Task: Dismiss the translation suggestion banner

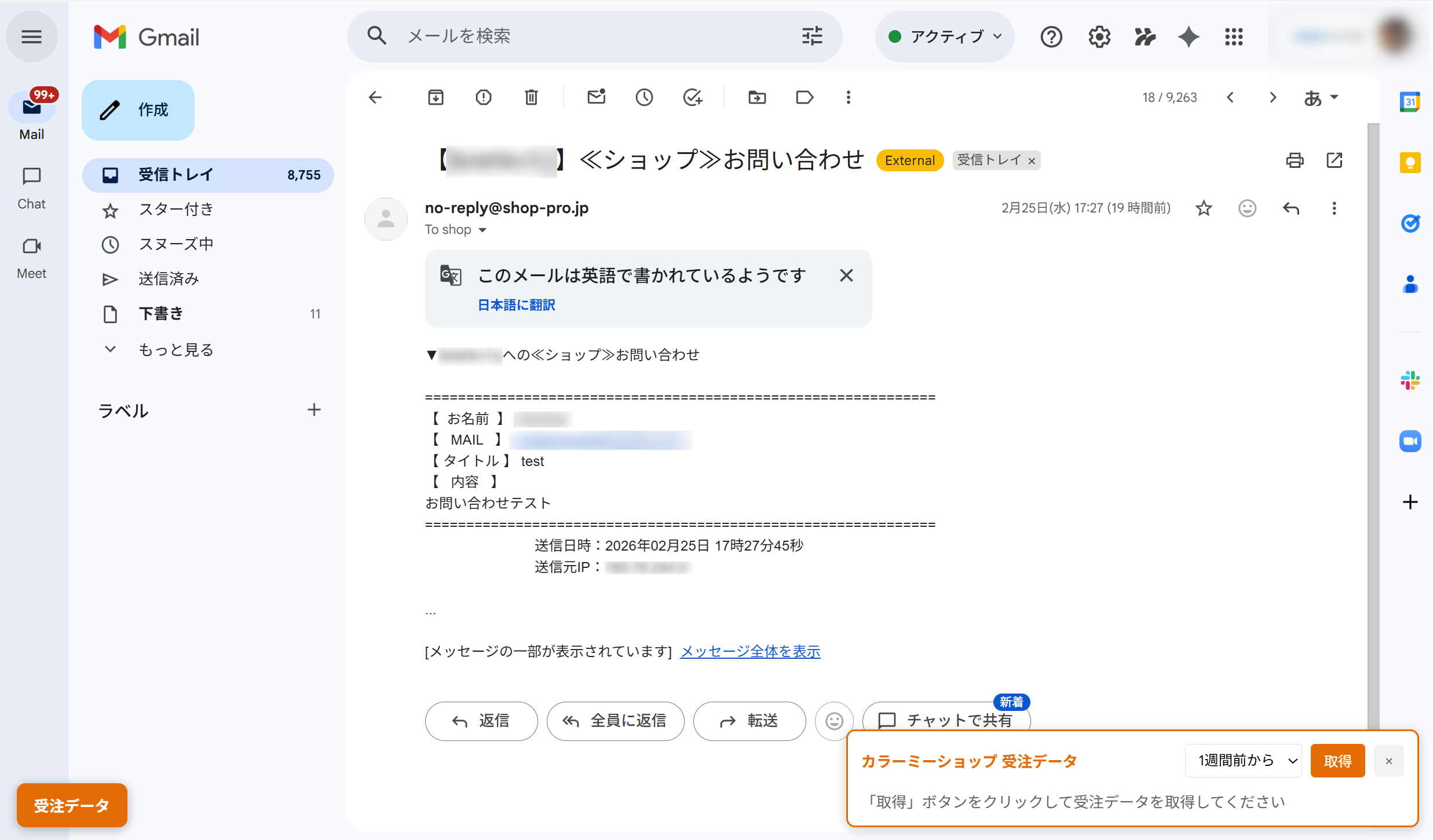Action: [846, 276]
